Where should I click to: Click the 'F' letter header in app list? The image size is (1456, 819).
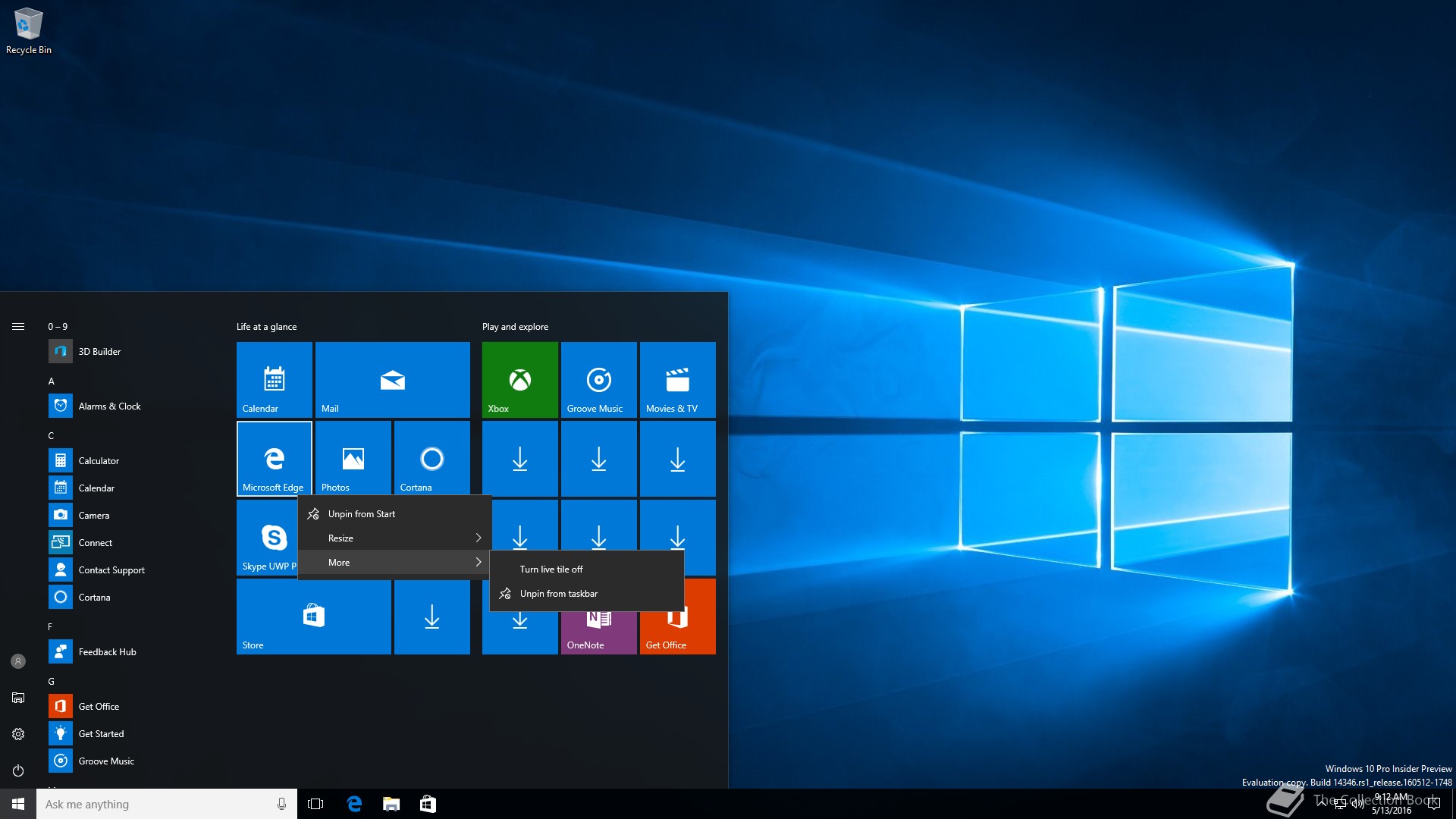51,627
